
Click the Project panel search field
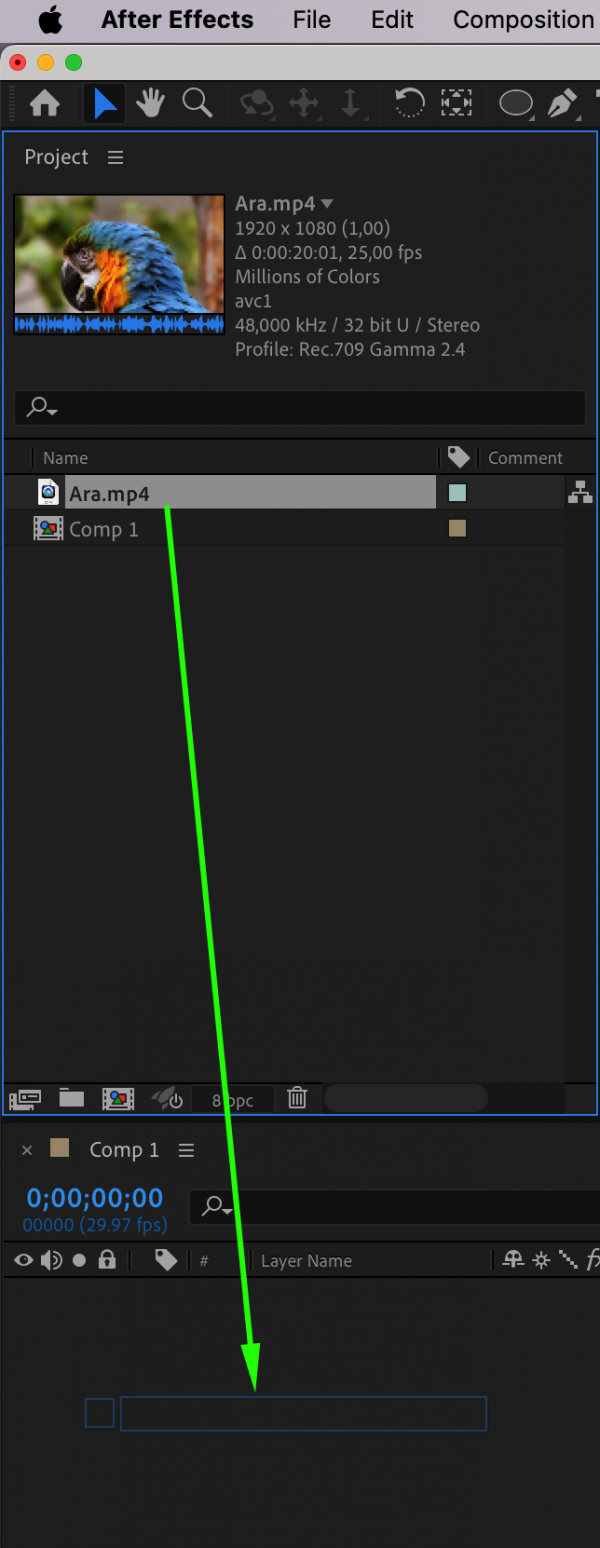click(x=300, y=407)
